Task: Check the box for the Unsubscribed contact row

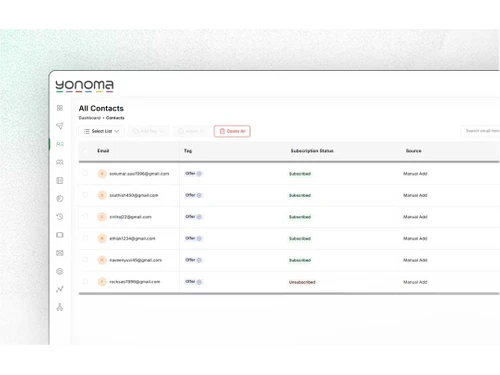Action: 85,281
